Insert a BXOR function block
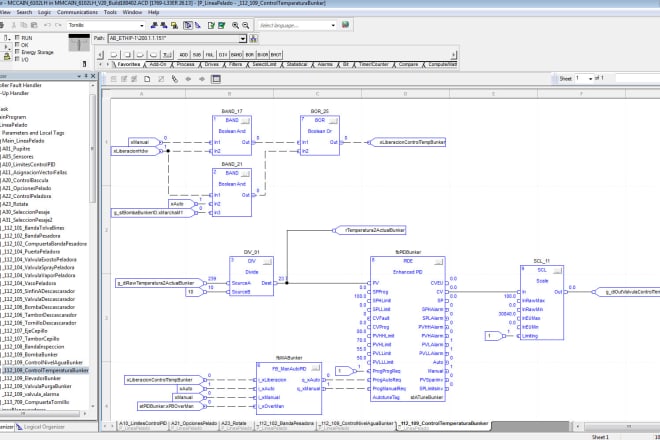Screen dimensions: 660x440 pos(263,55)
